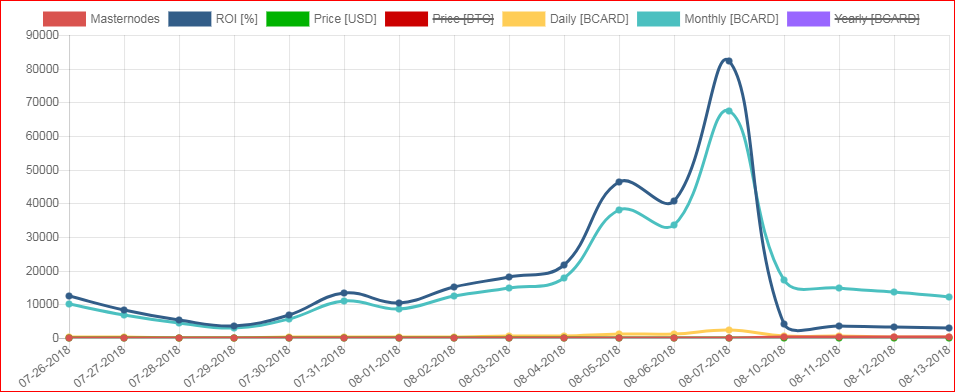Click the ROI [%] dark blue swatch
Viewport: 955px width, 392px height.
[189, 19]
